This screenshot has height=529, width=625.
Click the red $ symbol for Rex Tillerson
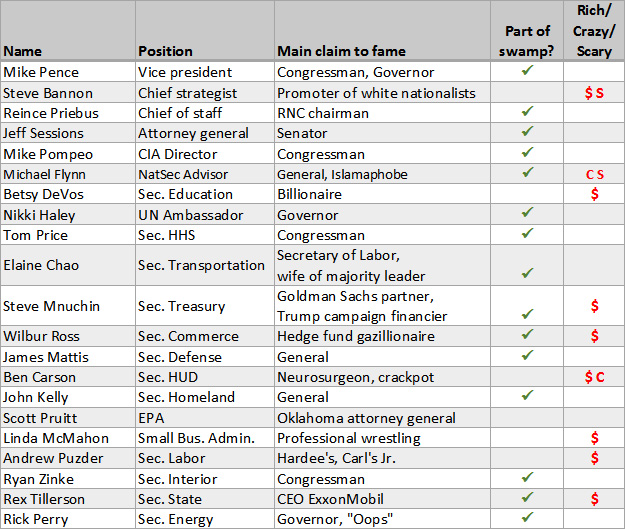(x=595, y=498)
